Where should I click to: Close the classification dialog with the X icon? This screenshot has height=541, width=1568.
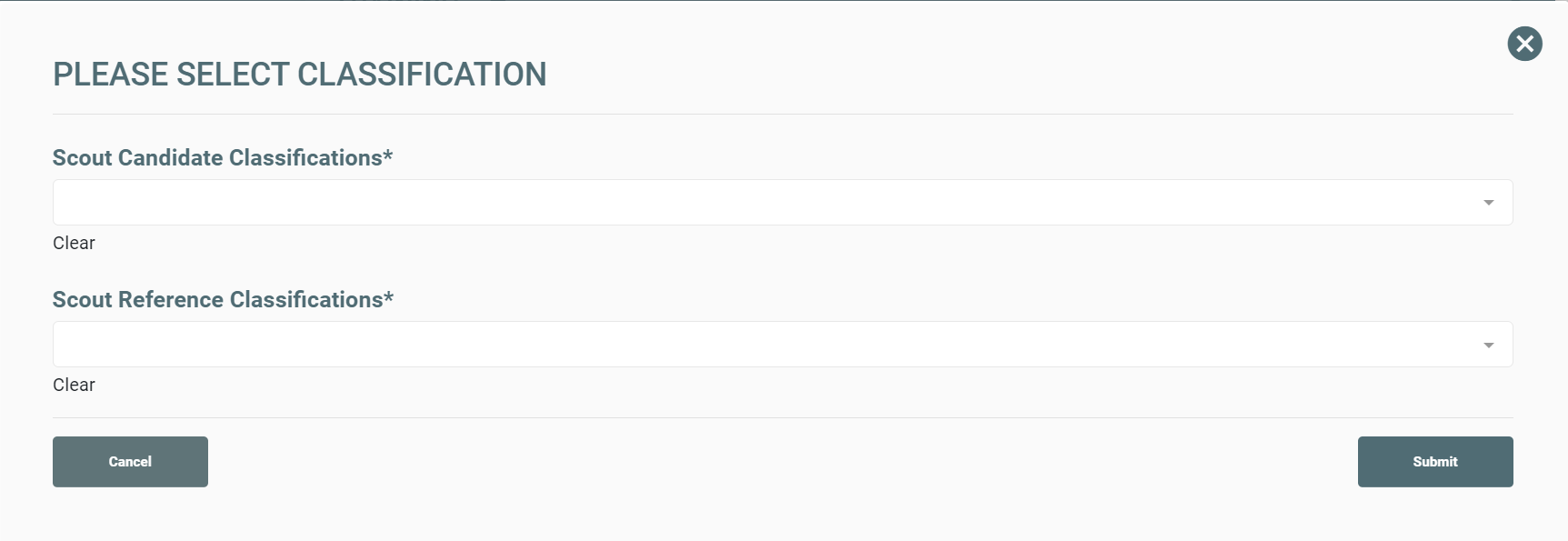(1524, 44)
